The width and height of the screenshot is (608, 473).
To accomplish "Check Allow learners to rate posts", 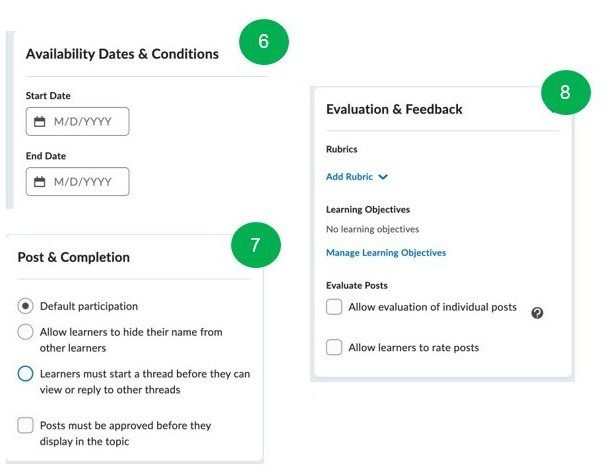I will tap(334, 348).
